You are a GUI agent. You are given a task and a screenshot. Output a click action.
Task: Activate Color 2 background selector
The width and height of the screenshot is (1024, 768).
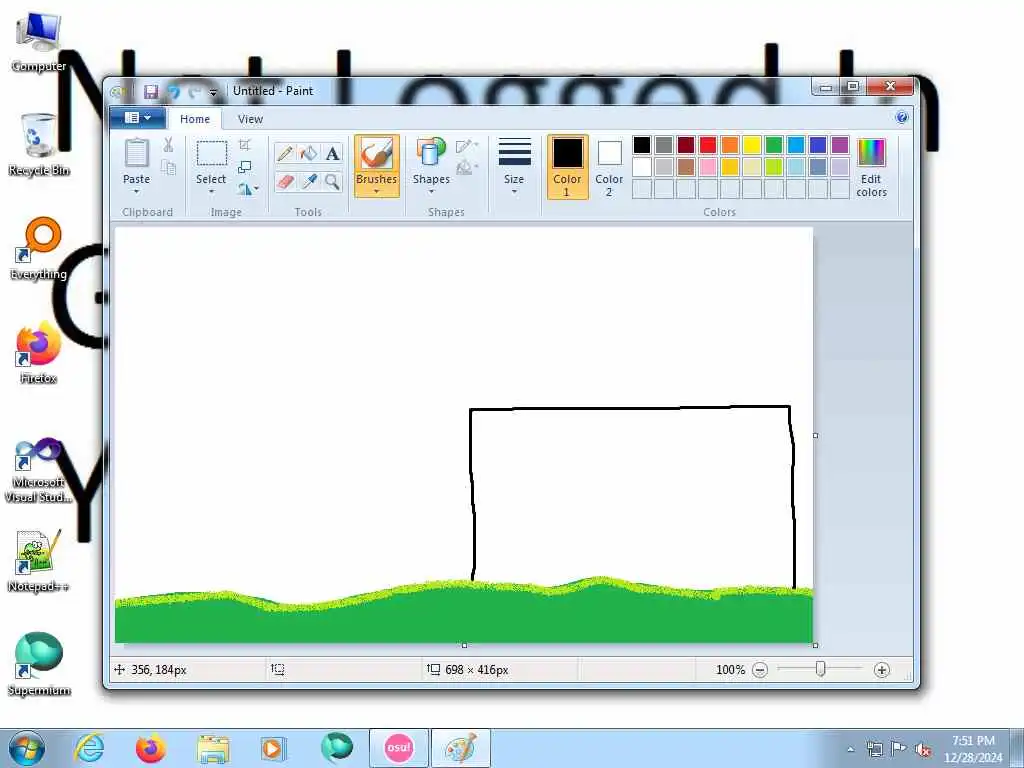point(609,167)
